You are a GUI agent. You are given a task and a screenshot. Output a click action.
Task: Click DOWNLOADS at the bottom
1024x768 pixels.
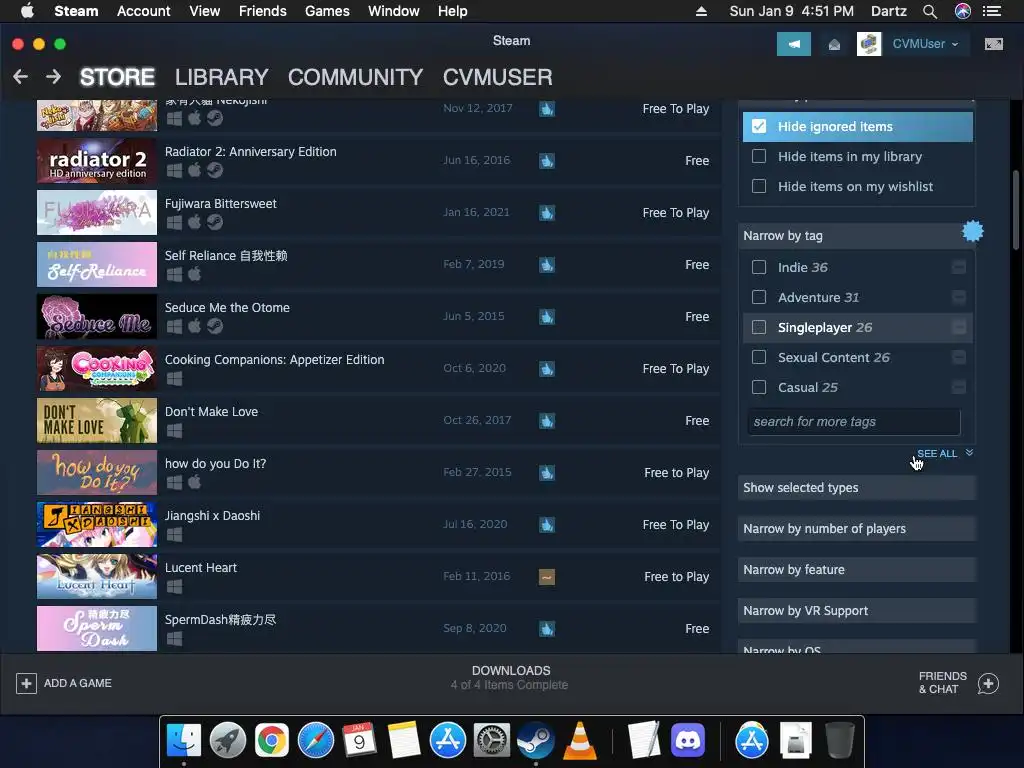click(511, 671)
